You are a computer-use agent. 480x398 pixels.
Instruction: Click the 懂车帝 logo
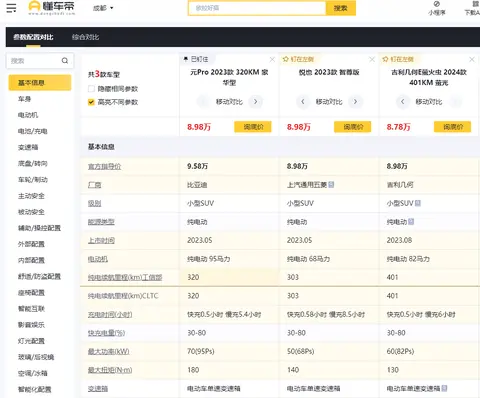pos(52,8)
